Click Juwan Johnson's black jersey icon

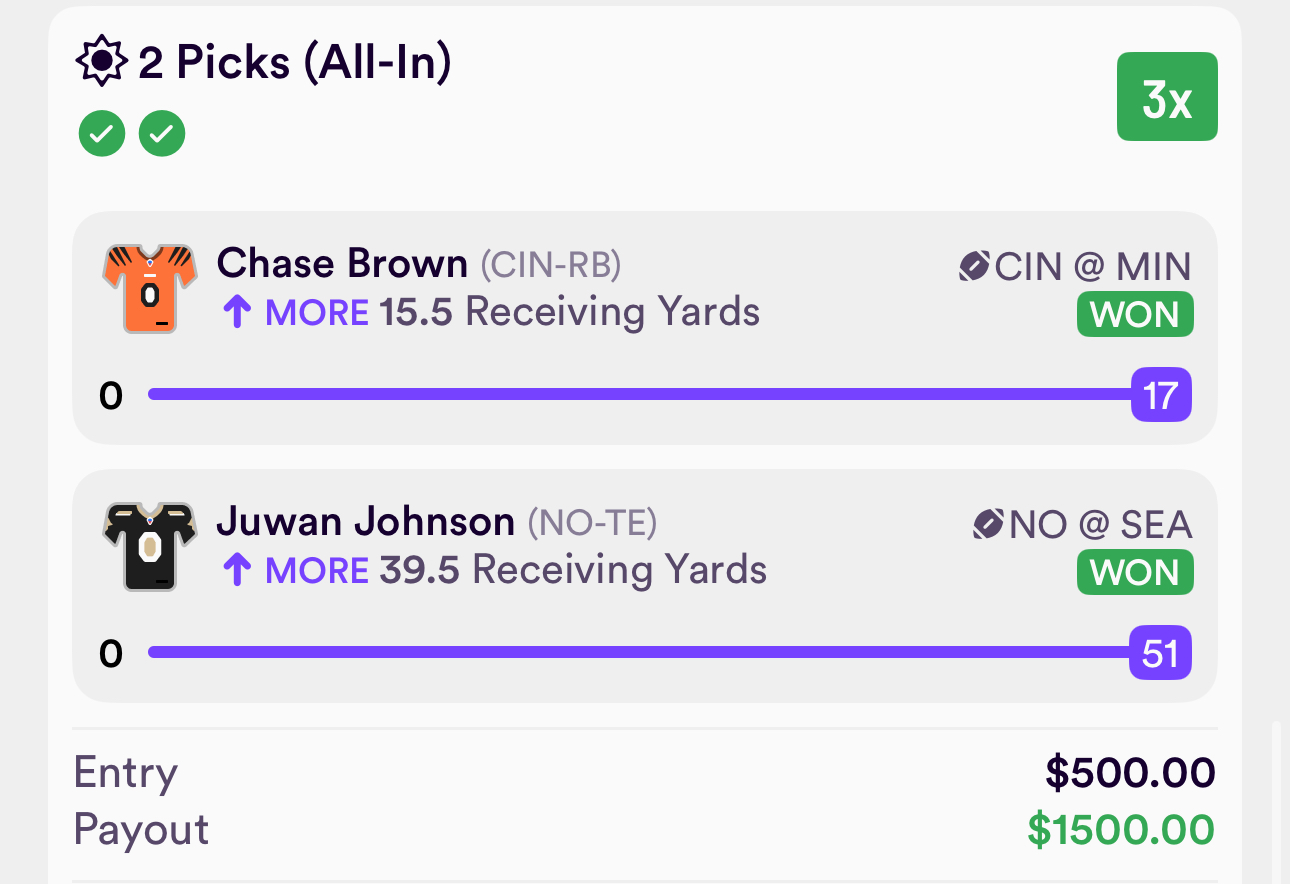point(149,546)
